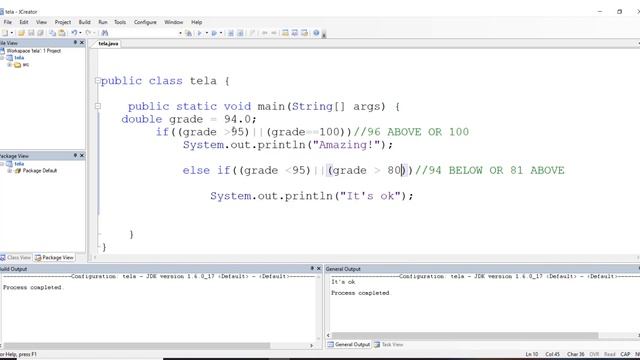Open the Configure menu
Screen dimensions: 640x360
click(x=145, y=22)
